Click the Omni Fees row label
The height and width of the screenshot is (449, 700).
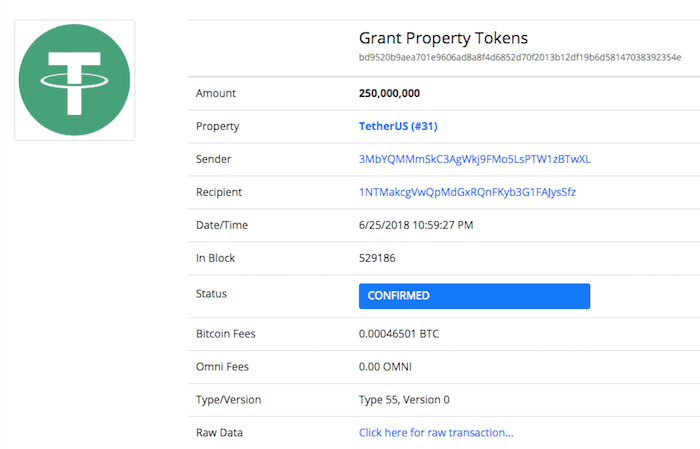click(222, 367)
